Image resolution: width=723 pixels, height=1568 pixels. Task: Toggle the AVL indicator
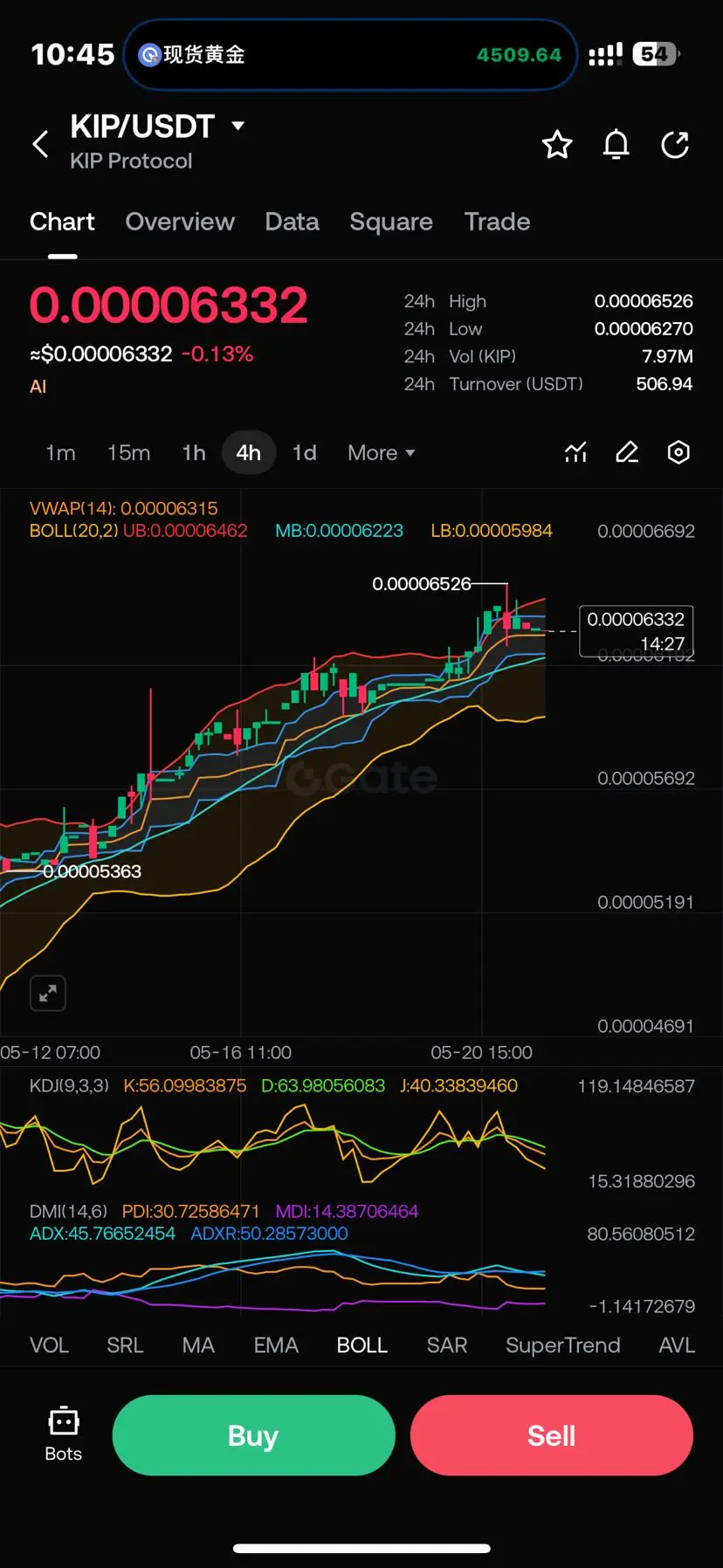(x=677, y=1345)
